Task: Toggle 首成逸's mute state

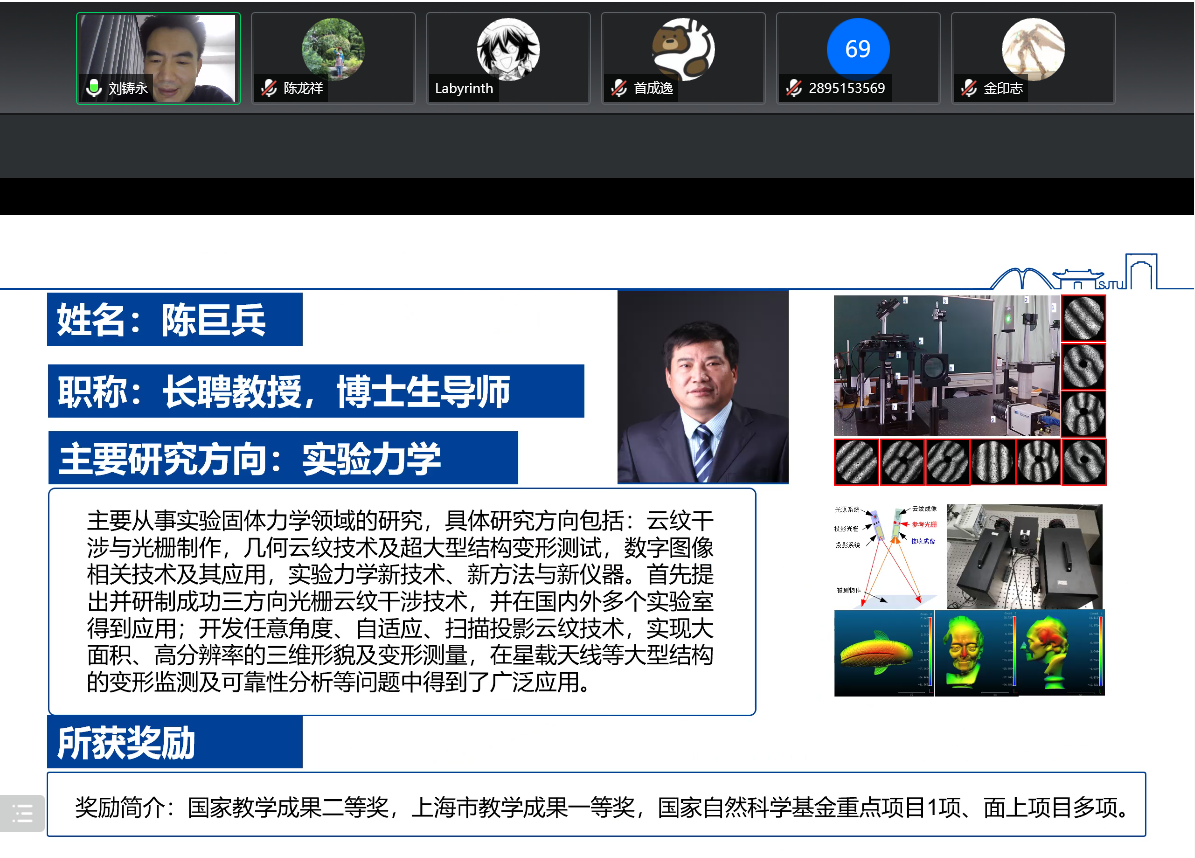Action: [617, 88]
